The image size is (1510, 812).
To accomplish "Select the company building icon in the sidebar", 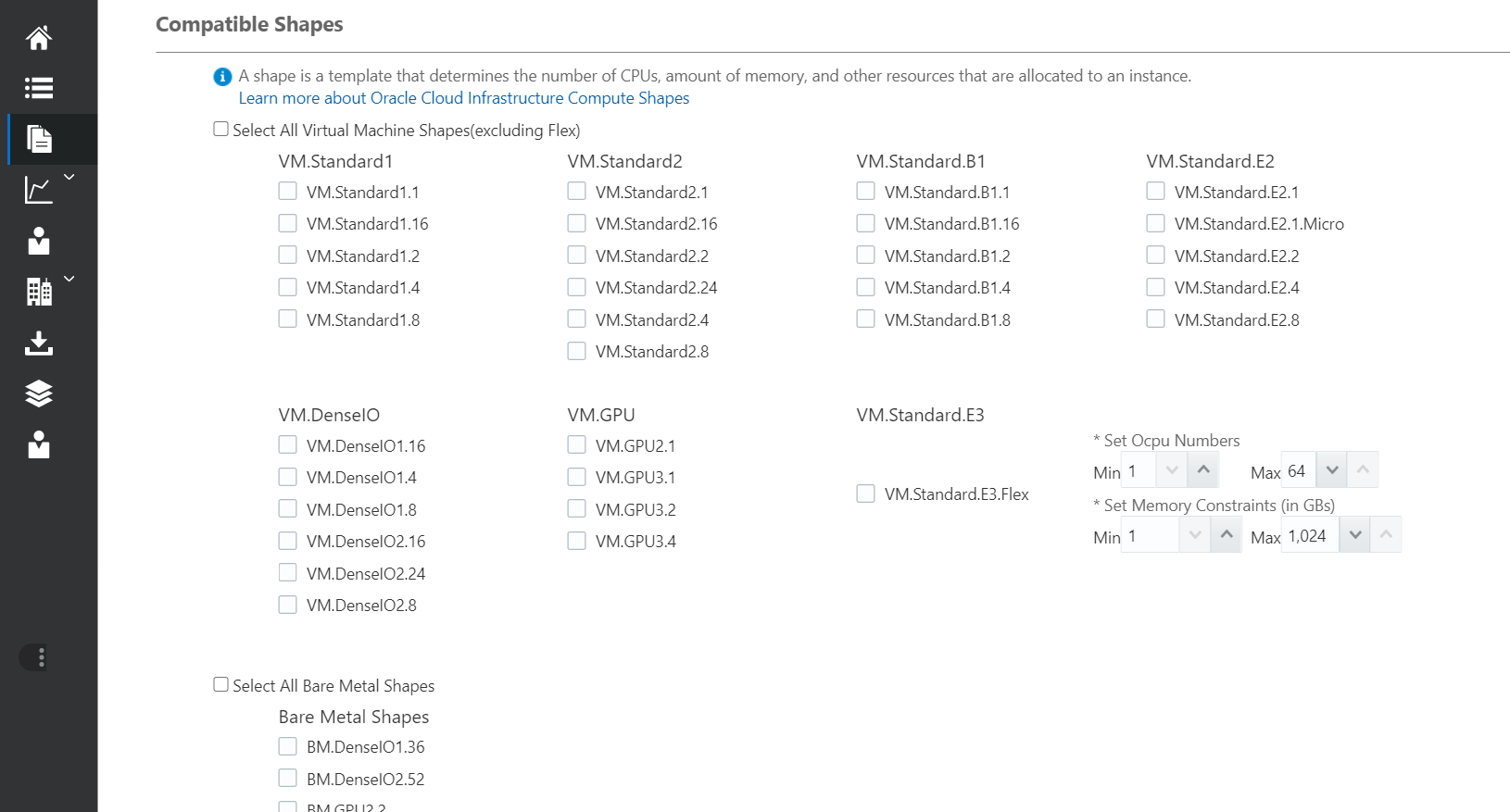I will 38,291.
